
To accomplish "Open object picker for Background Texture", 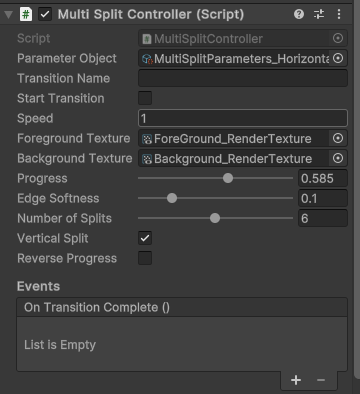I will click(x=338, y=158).
